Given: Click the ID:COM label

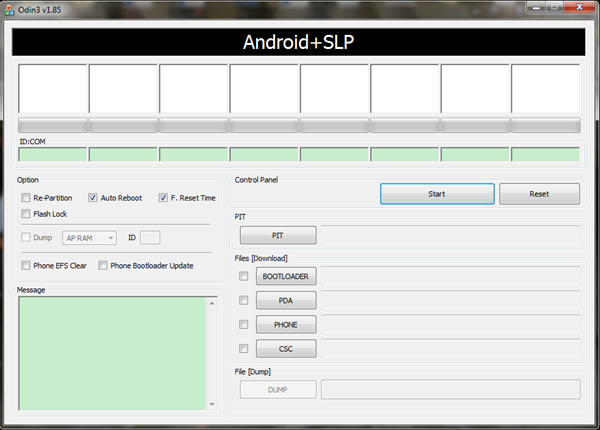Looking at the screenshot, I should click(33, 142).
